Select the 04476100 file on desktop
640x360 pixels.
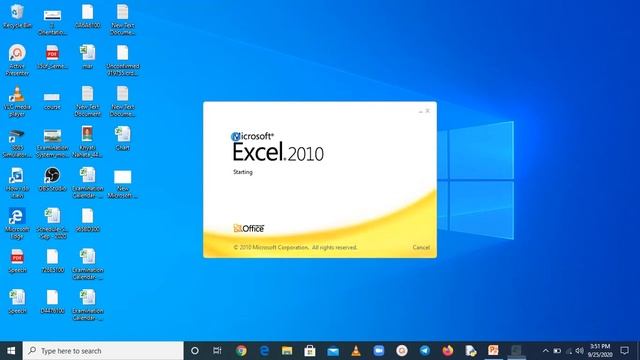pos(52,301)
